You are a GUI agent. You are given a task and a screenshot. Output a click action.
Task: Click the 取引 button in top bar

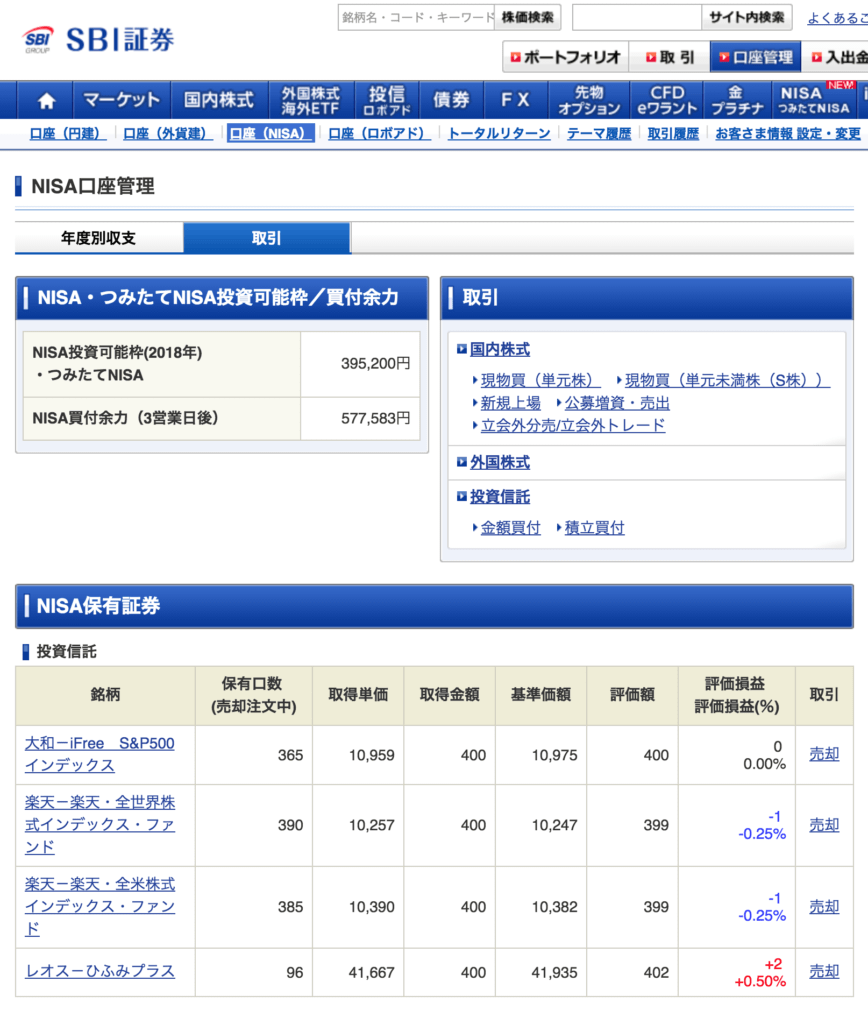669,57
